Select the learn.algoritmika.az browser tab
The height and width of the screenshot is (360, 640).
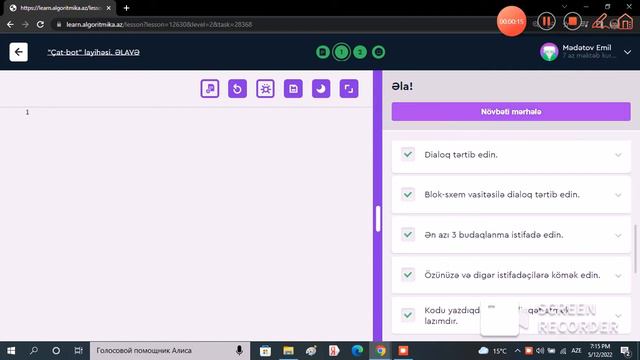pyautogui.click(x=60, y=8)
